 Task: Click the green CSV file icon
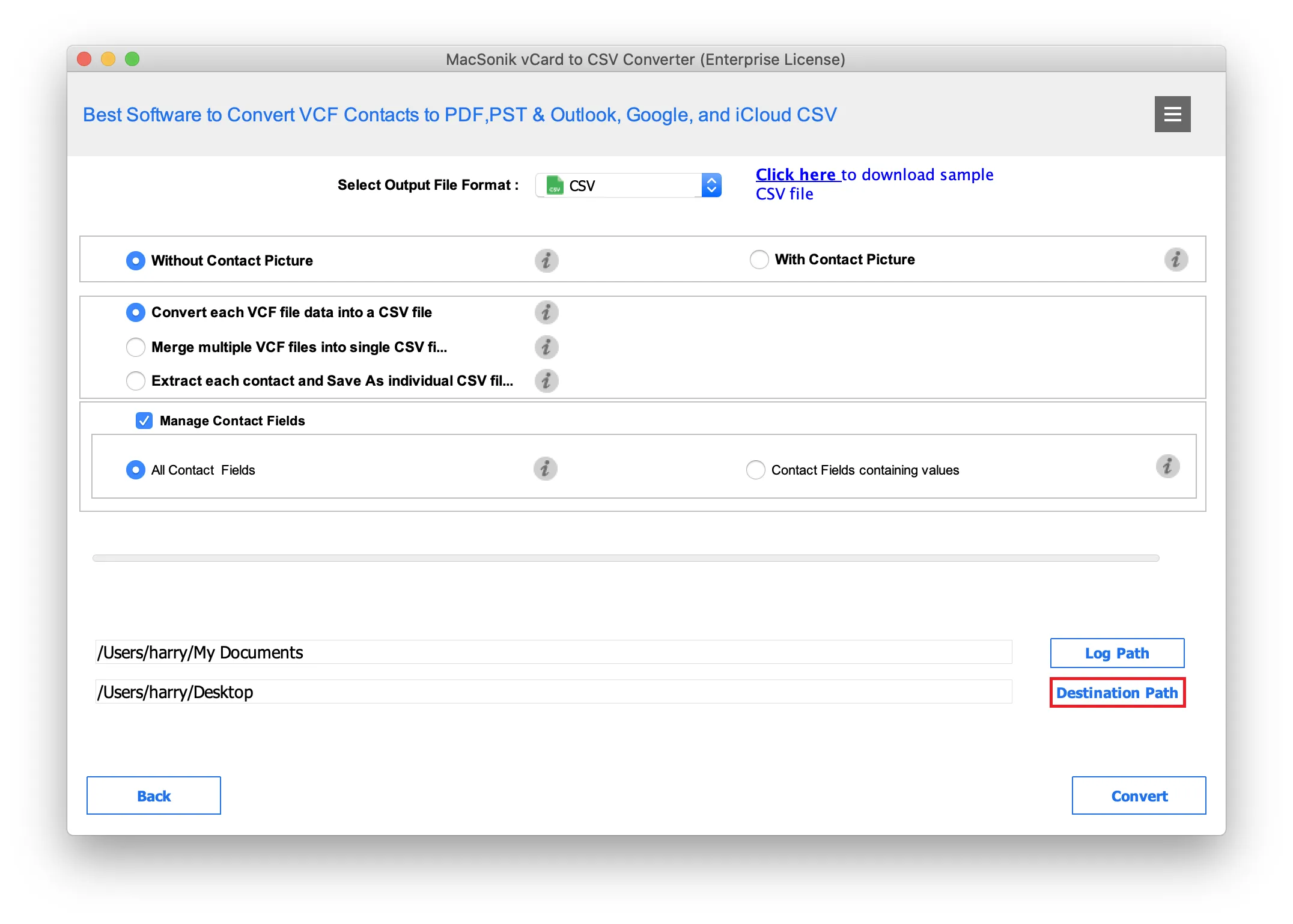coord(555,186)
